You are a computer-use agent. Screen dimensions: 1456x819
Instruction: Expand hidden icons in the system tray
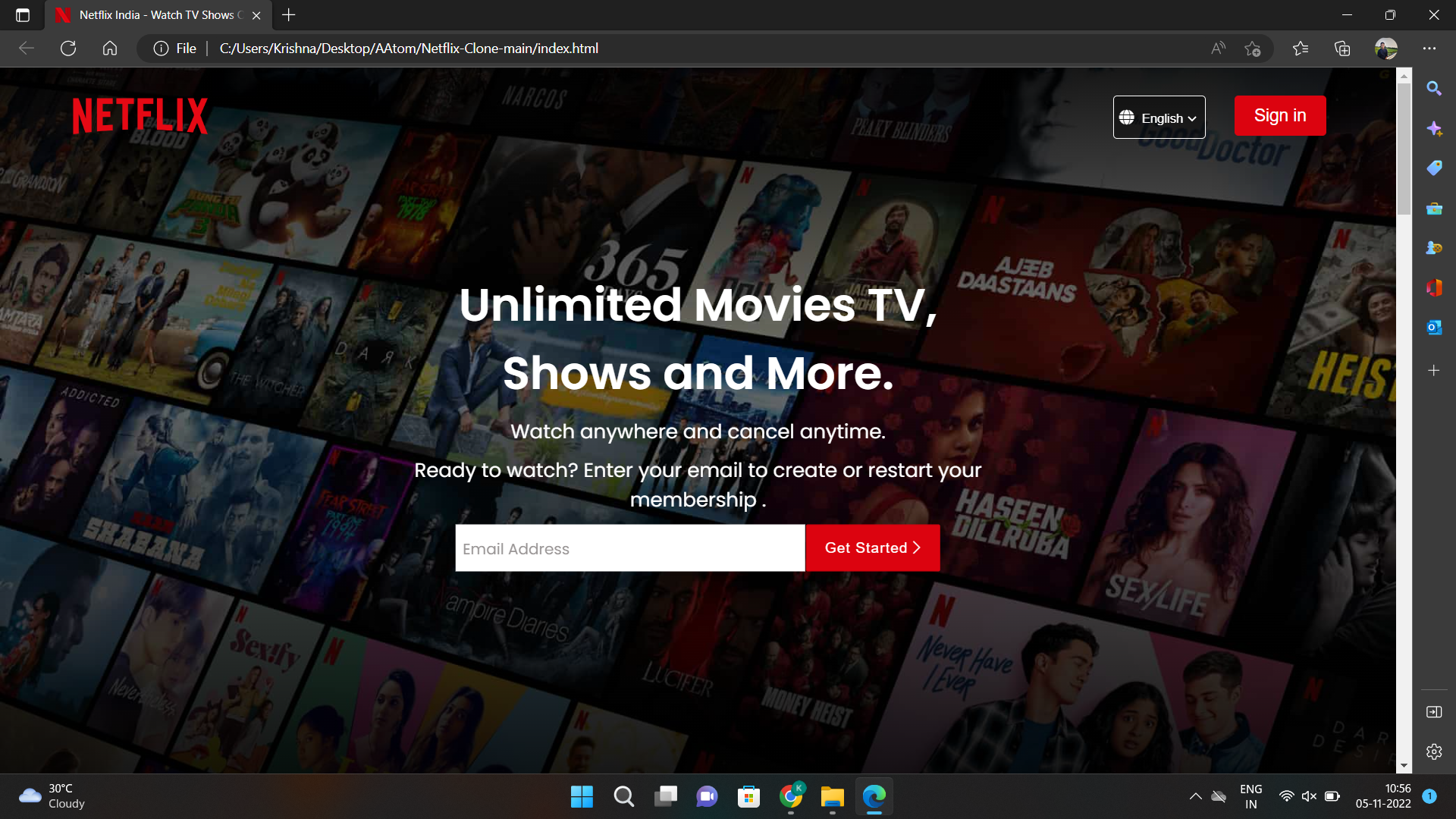(x=1196, y=796)
